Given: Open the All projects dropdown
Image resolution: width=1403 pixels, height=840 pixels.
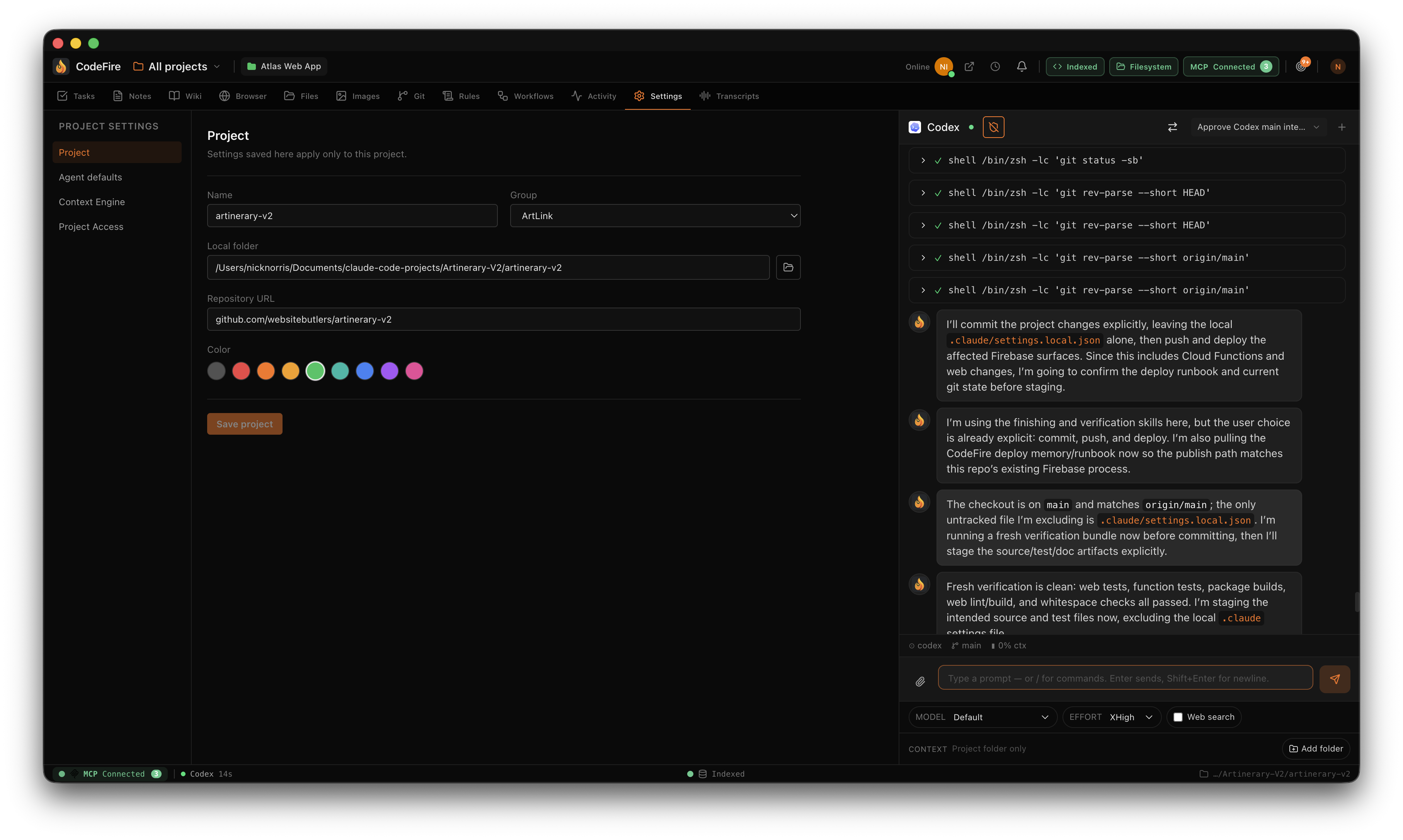Looking at the screenshot, I should tap(177, 67).
